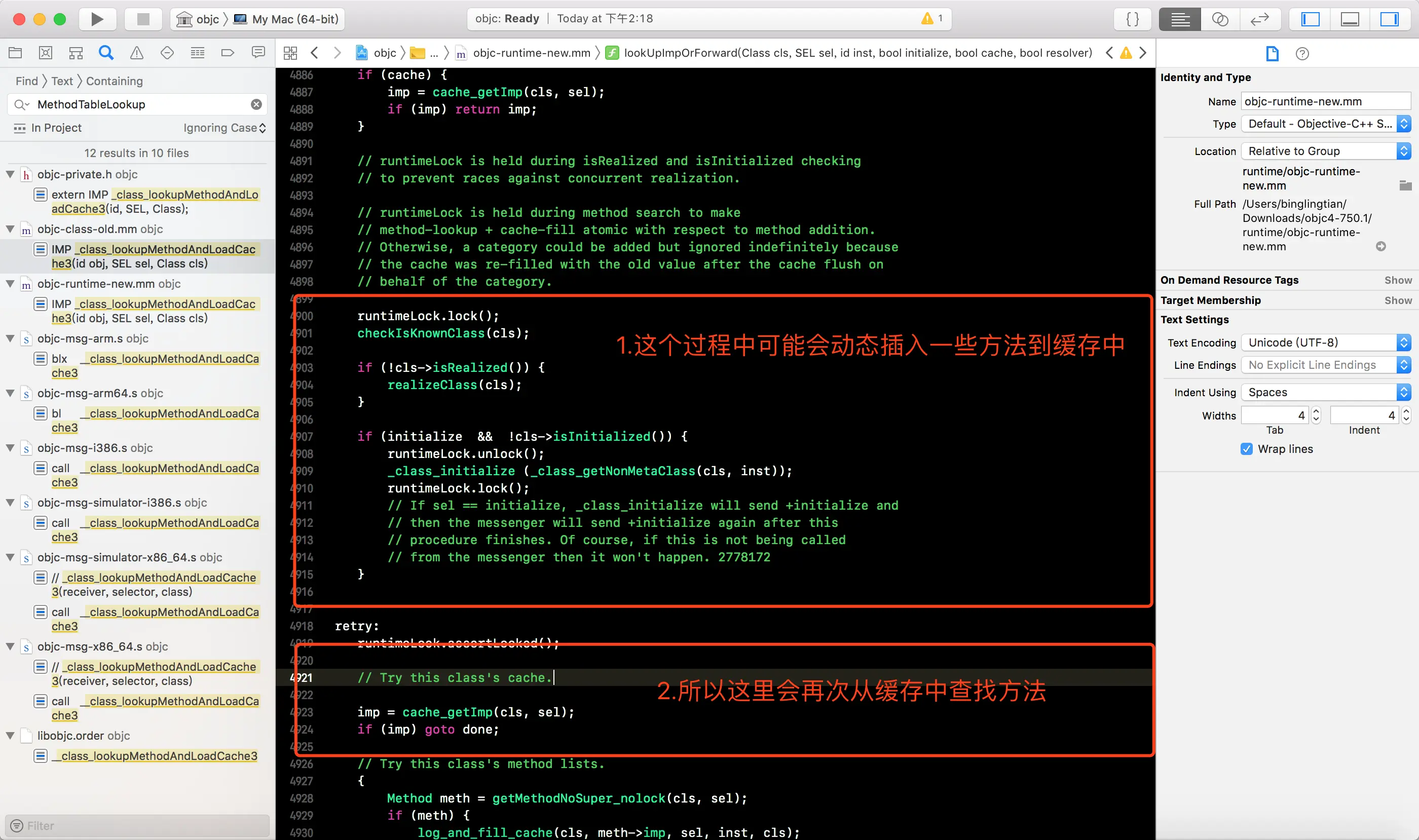Switch to the Assistant editor
1419x840 pixels.
[x=1220, y=19]
